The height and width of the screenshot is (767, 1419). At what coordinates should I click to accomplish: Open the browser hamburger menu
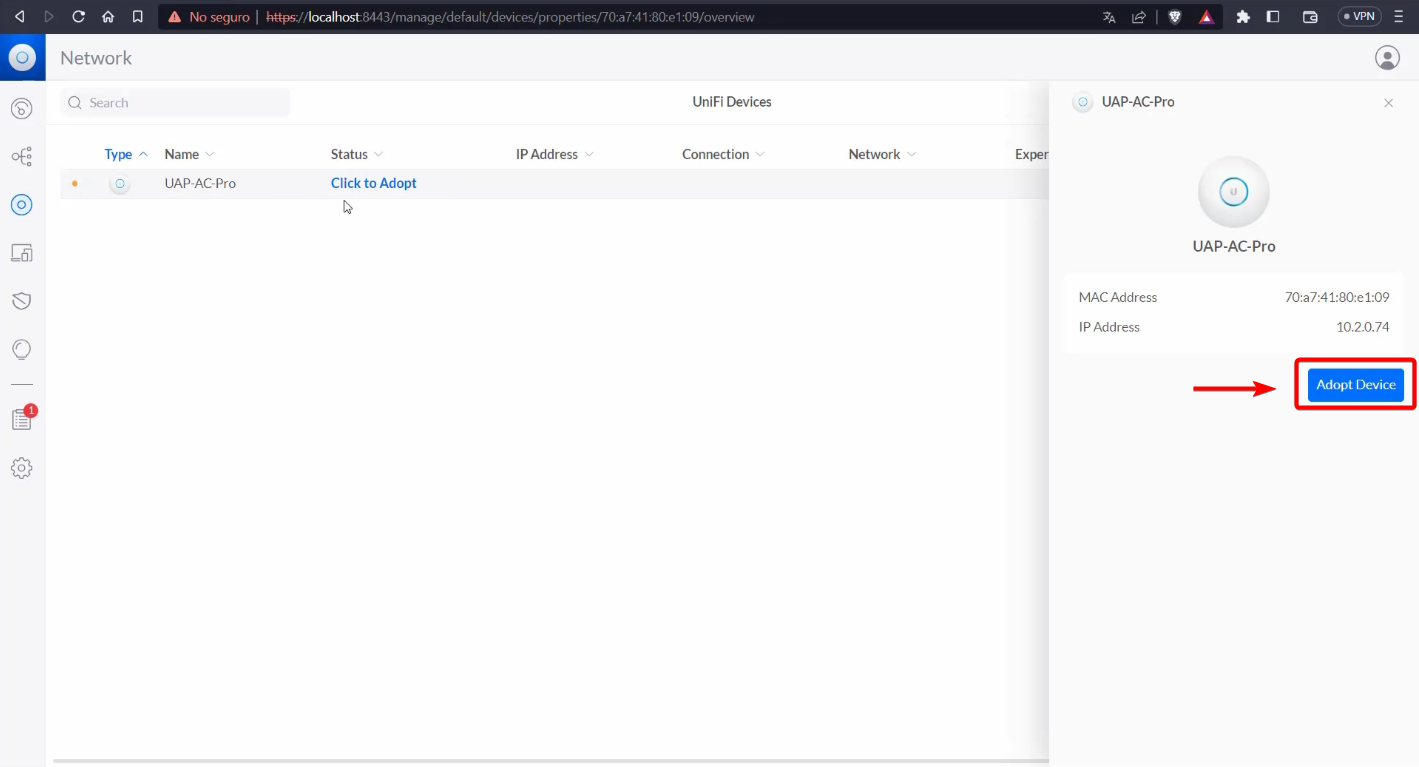[x=1399, y=17]
